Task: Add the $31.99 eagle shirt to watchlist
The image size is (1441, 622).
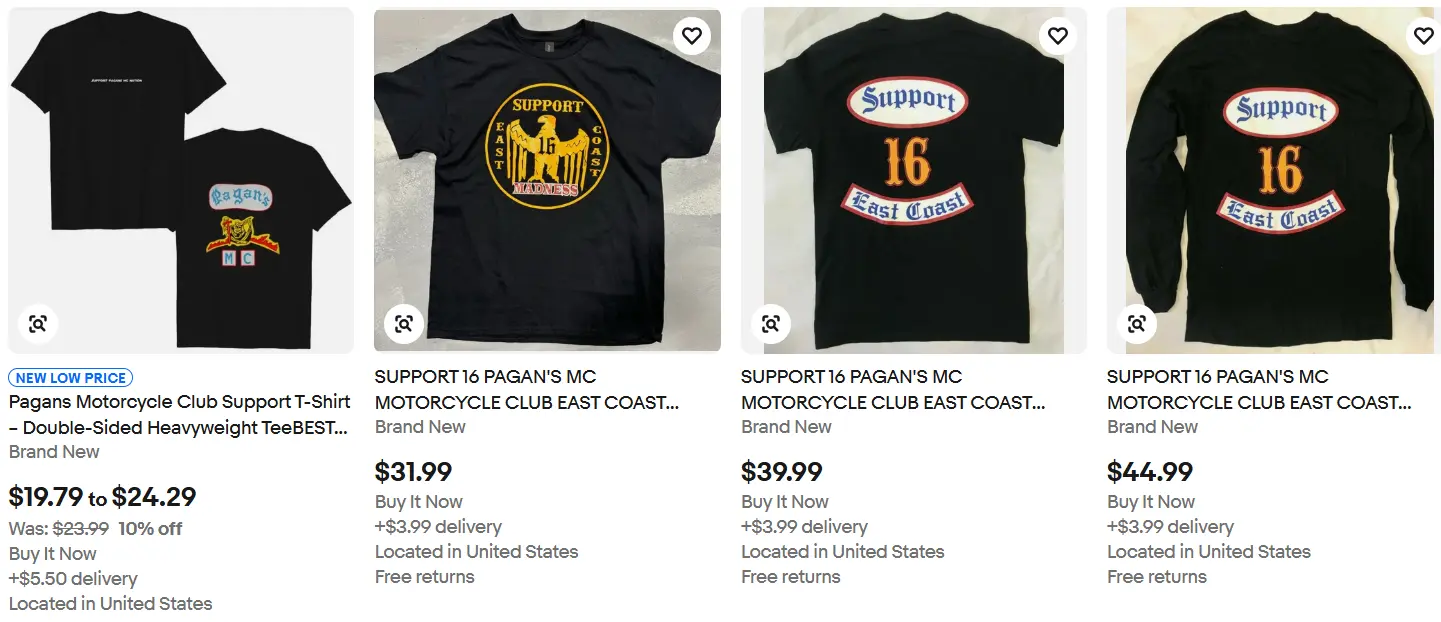Action: 691,36
